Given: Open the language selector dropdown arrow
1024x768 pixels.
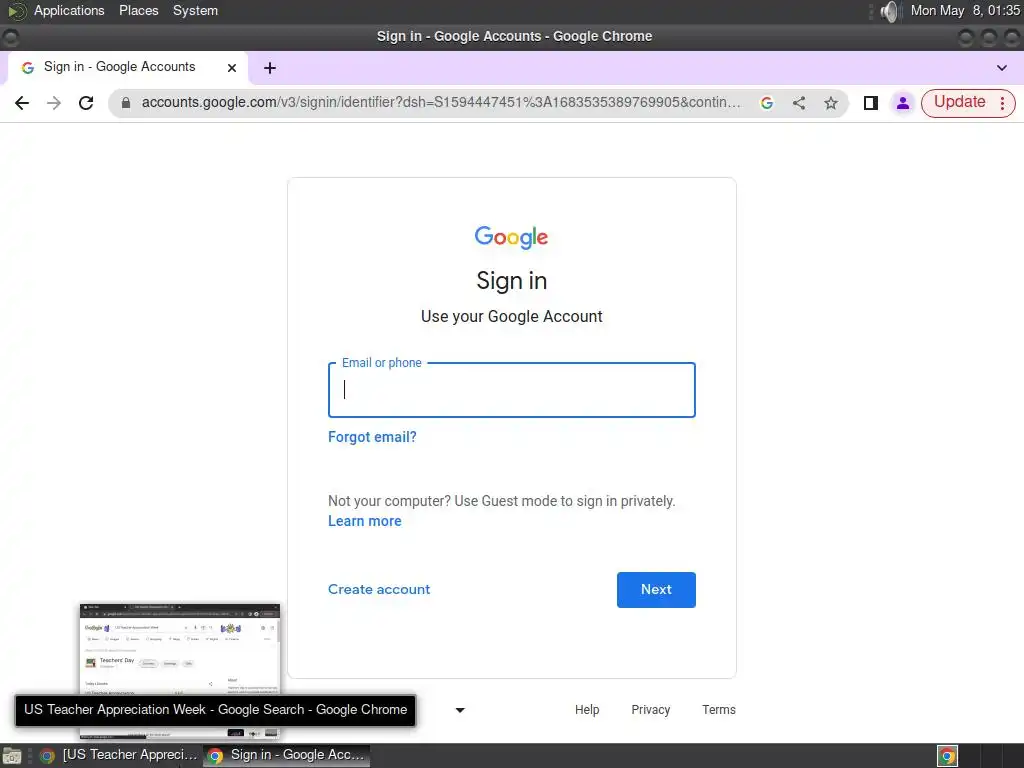Looking at the screenshot, I should click(x=460, y=710).
